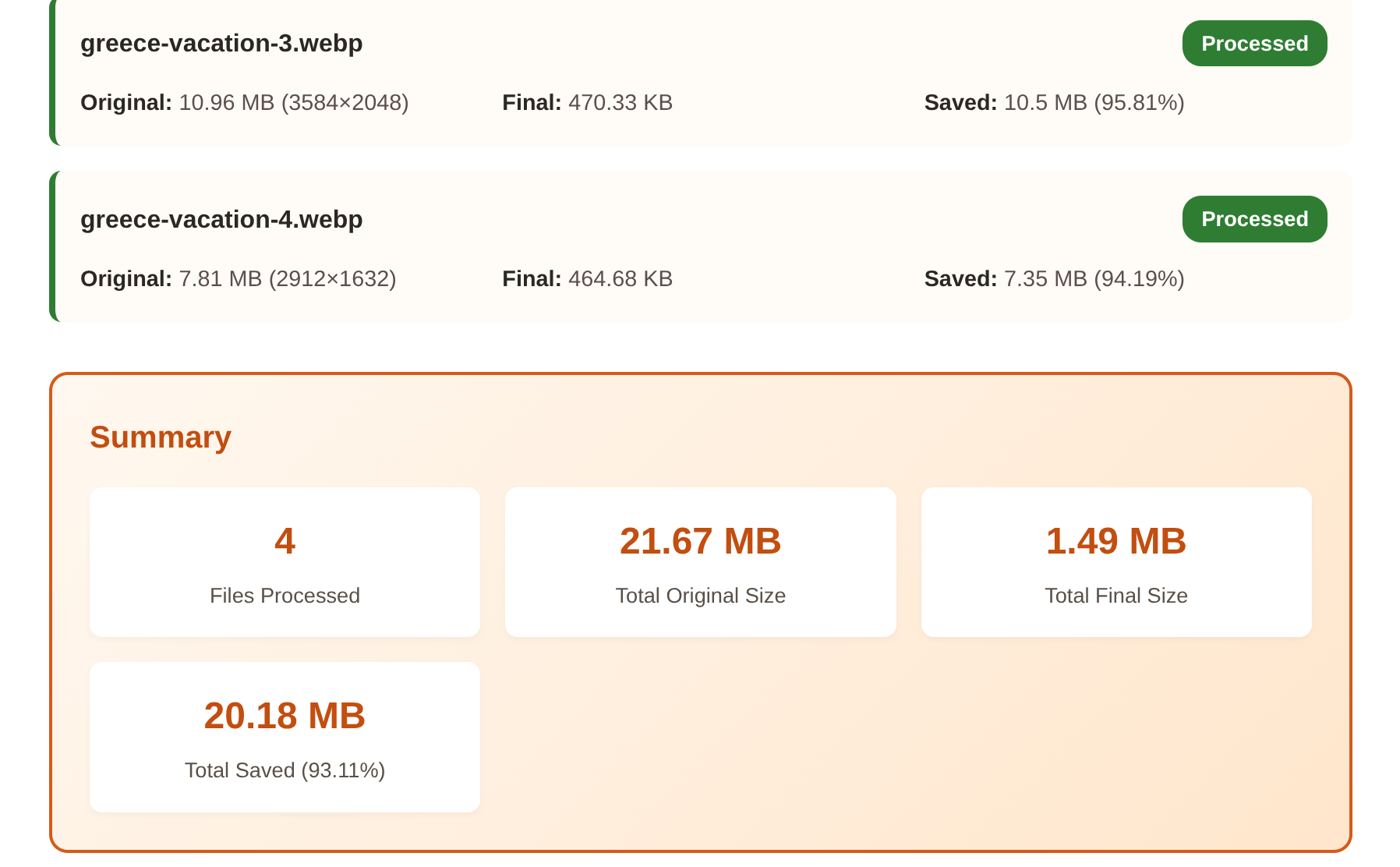The height and width of the screenshot is (867, 1400).
Task: Click the Processed badge for greece-vacation-3.webp
Action: (x=1253, y=43)
